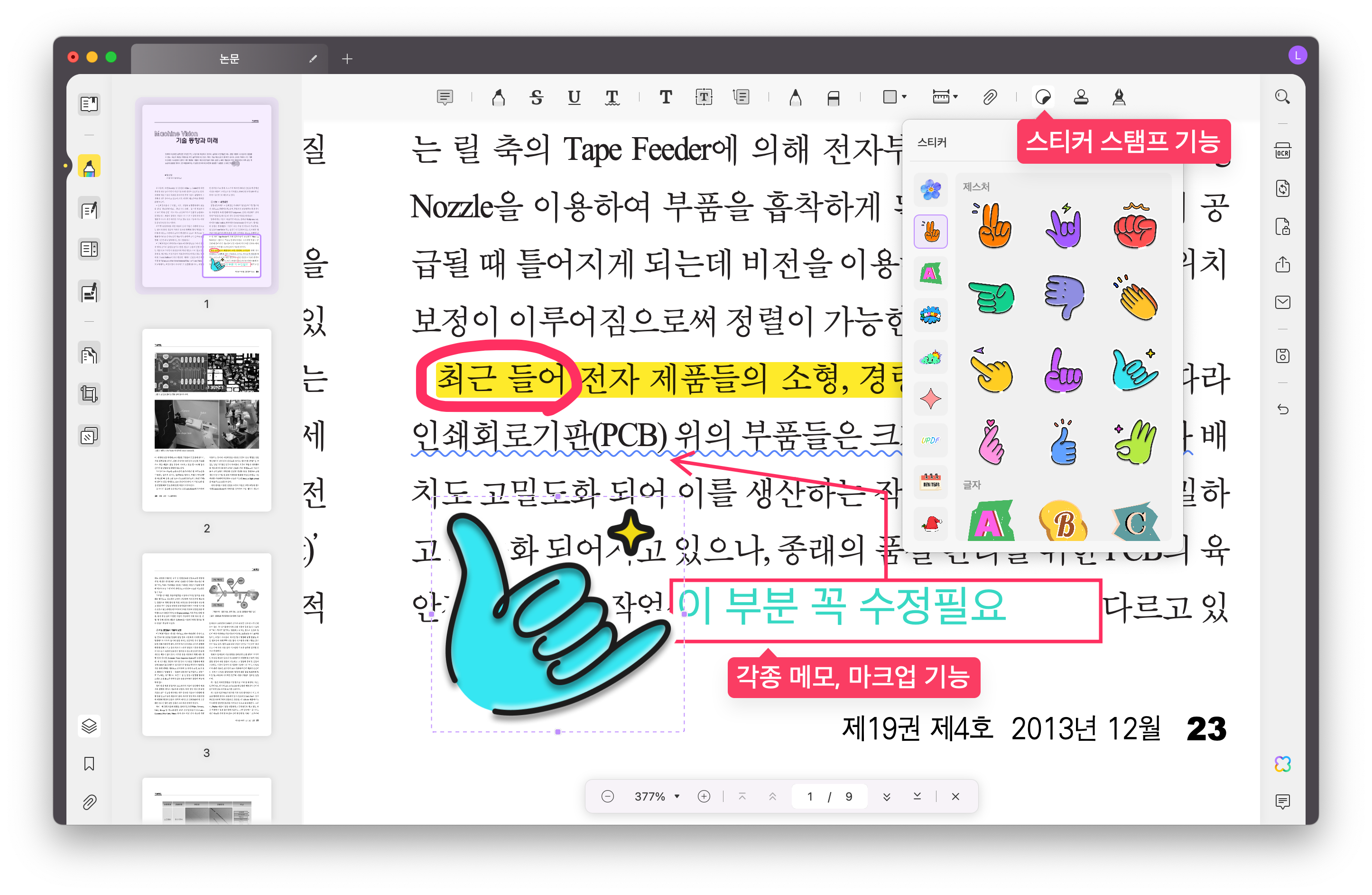1372x895 pixels.
Task: Open a new tab with plus button
Action: (347, 58)
